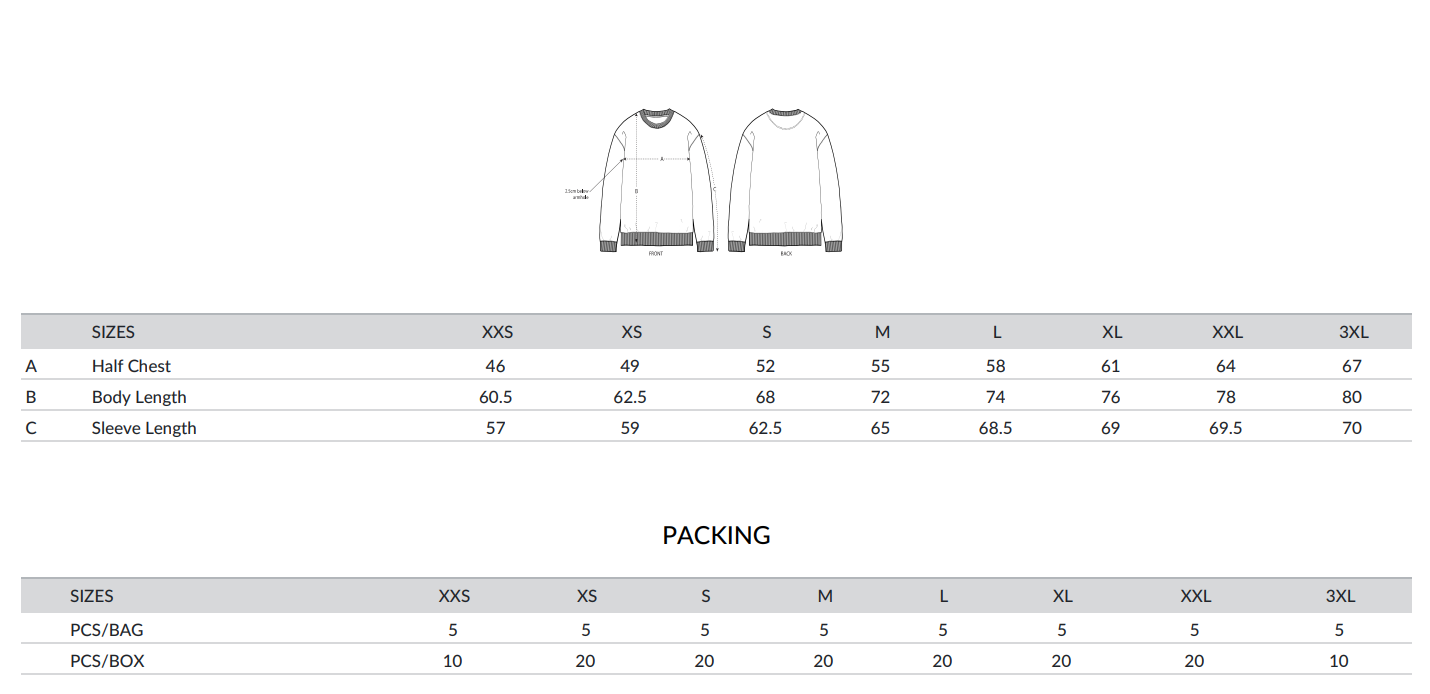This screenshot has height=694, width=1430.
Task: Click the front view sweatshirt diagram
Action: pyautogui.click(x=656, y=180)
